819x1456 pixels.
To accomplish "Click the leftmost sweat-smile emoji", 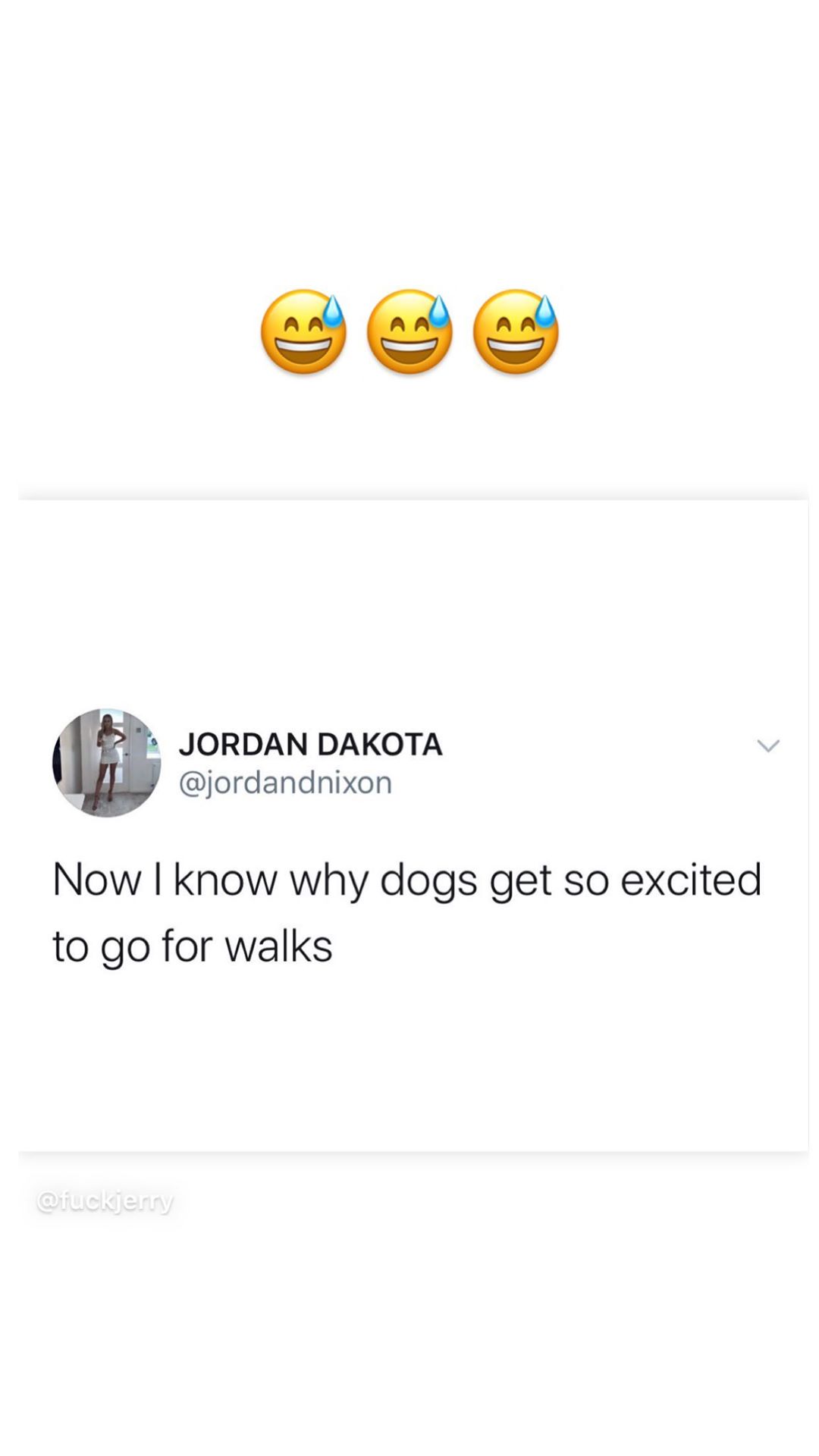I will 303,331.
